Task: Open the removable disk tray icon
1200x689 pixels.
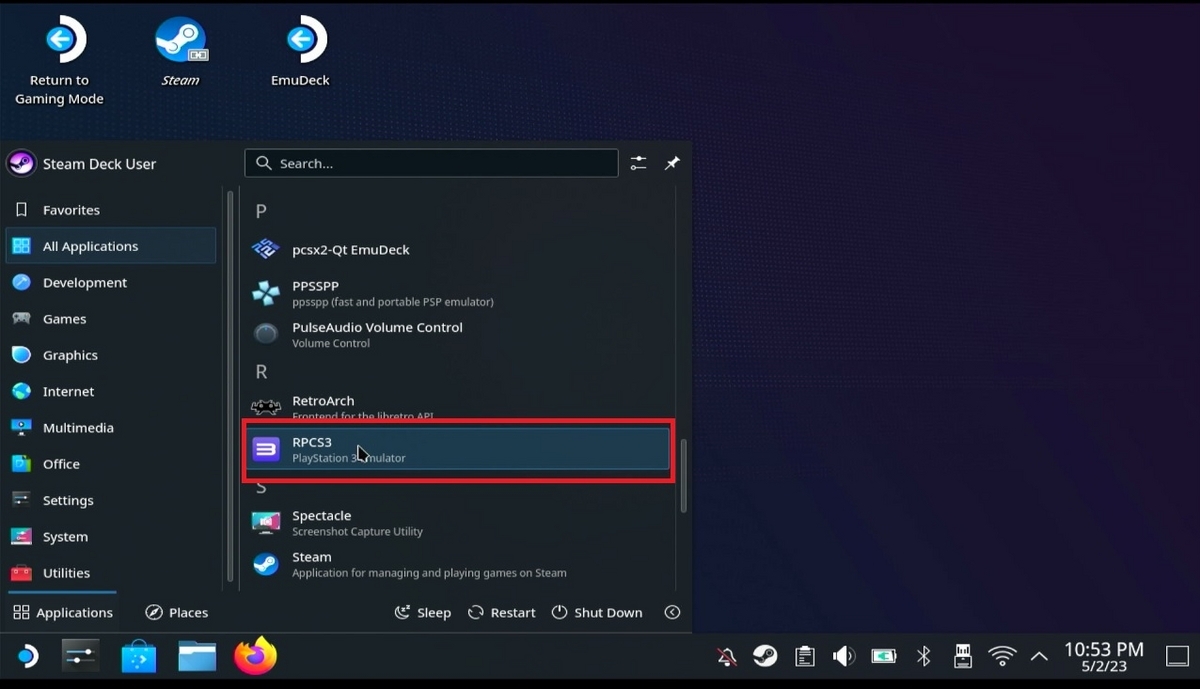Action: pyautogui.click(x=962, y=657)
